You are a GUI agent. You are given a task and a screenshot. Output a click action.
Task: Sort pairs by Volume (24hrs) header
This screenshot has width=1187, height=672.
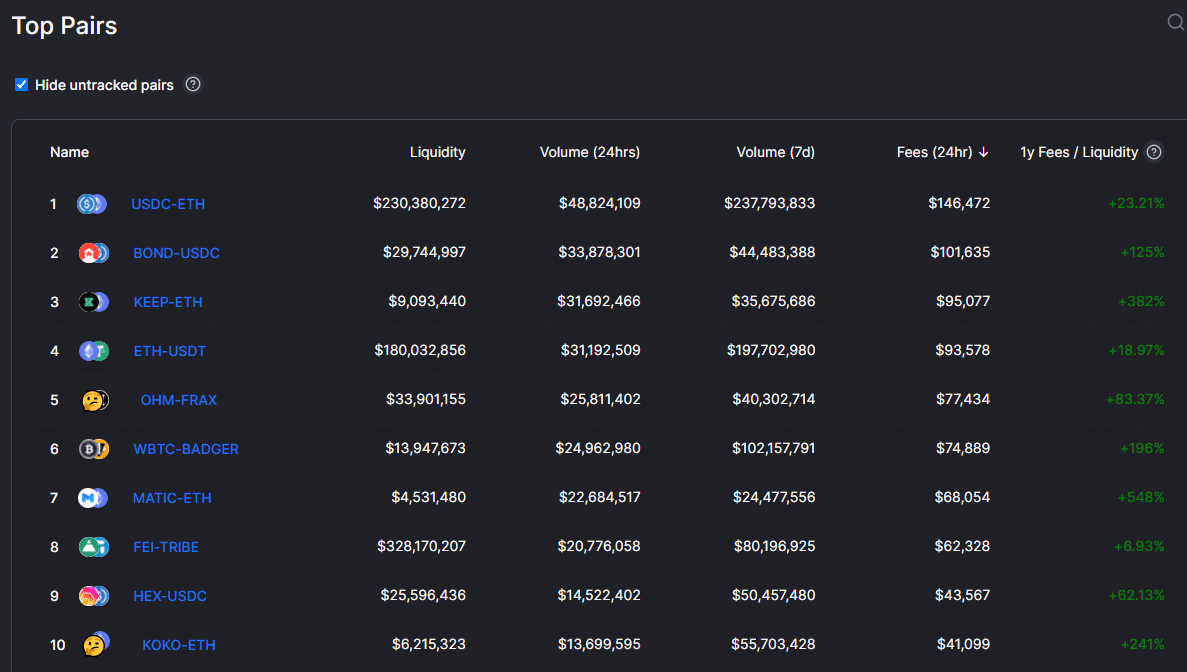(590, 152)
